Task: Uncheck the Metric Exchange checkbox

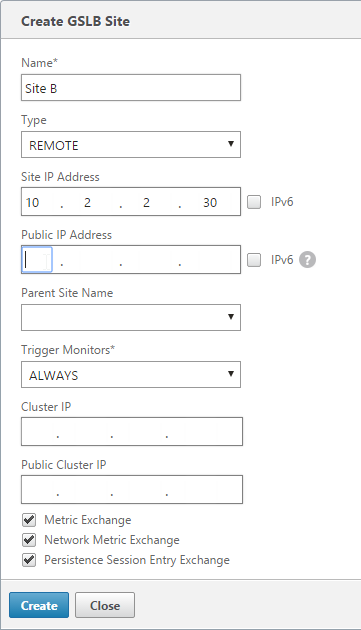Action: click(x=29, y=520)
